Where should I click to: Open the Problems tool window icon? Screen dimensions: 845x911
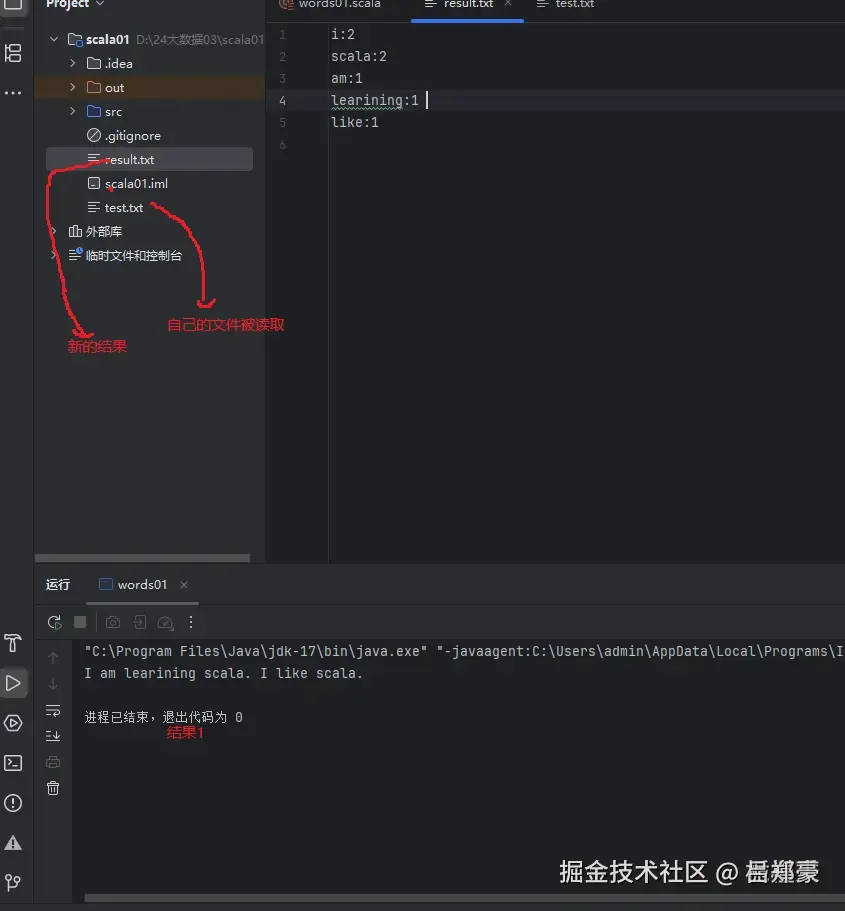coord(13,803)
